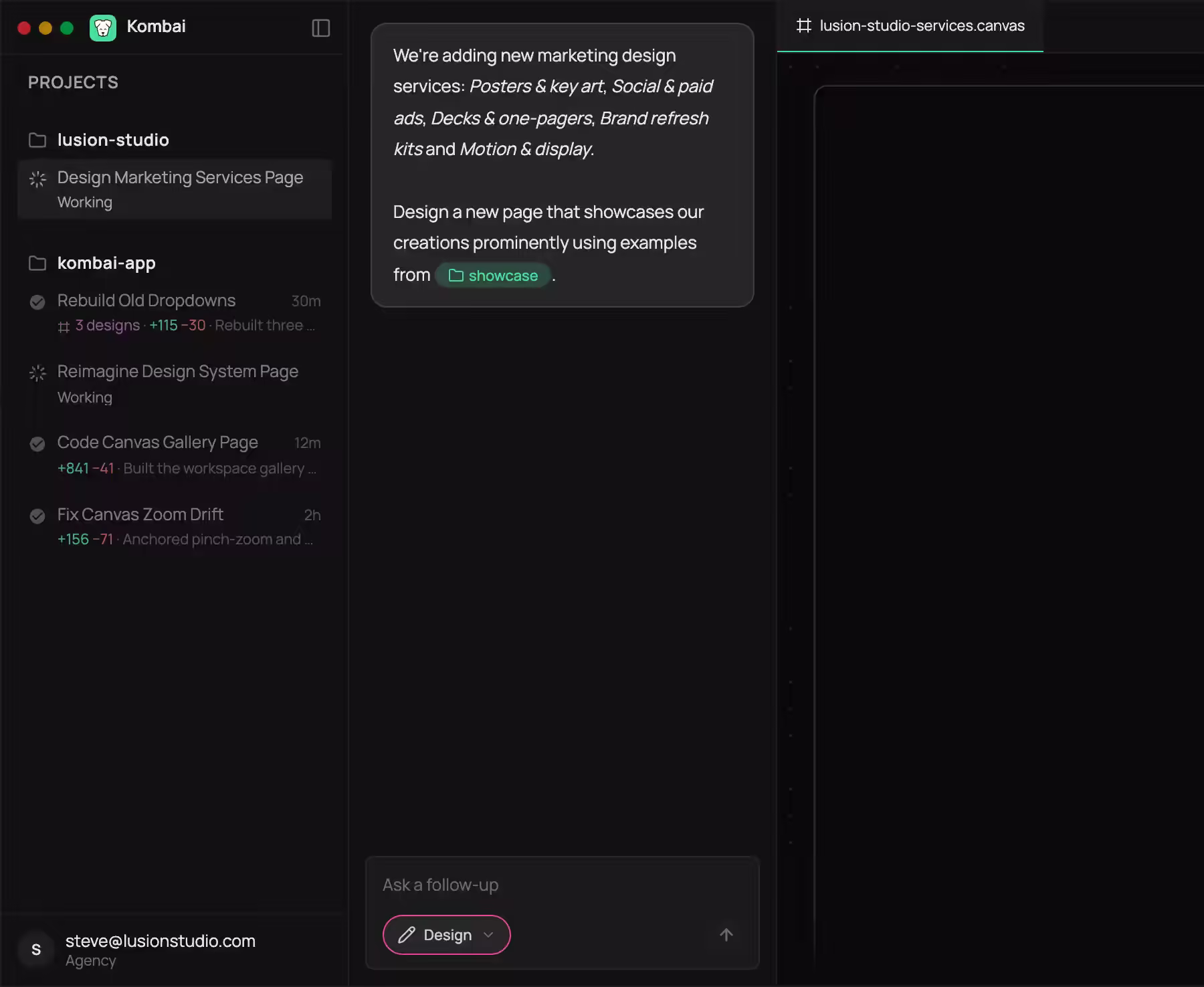Open the Design mode dropdown chevron
The image size is (1204, 987).
[x=488, y=935]
